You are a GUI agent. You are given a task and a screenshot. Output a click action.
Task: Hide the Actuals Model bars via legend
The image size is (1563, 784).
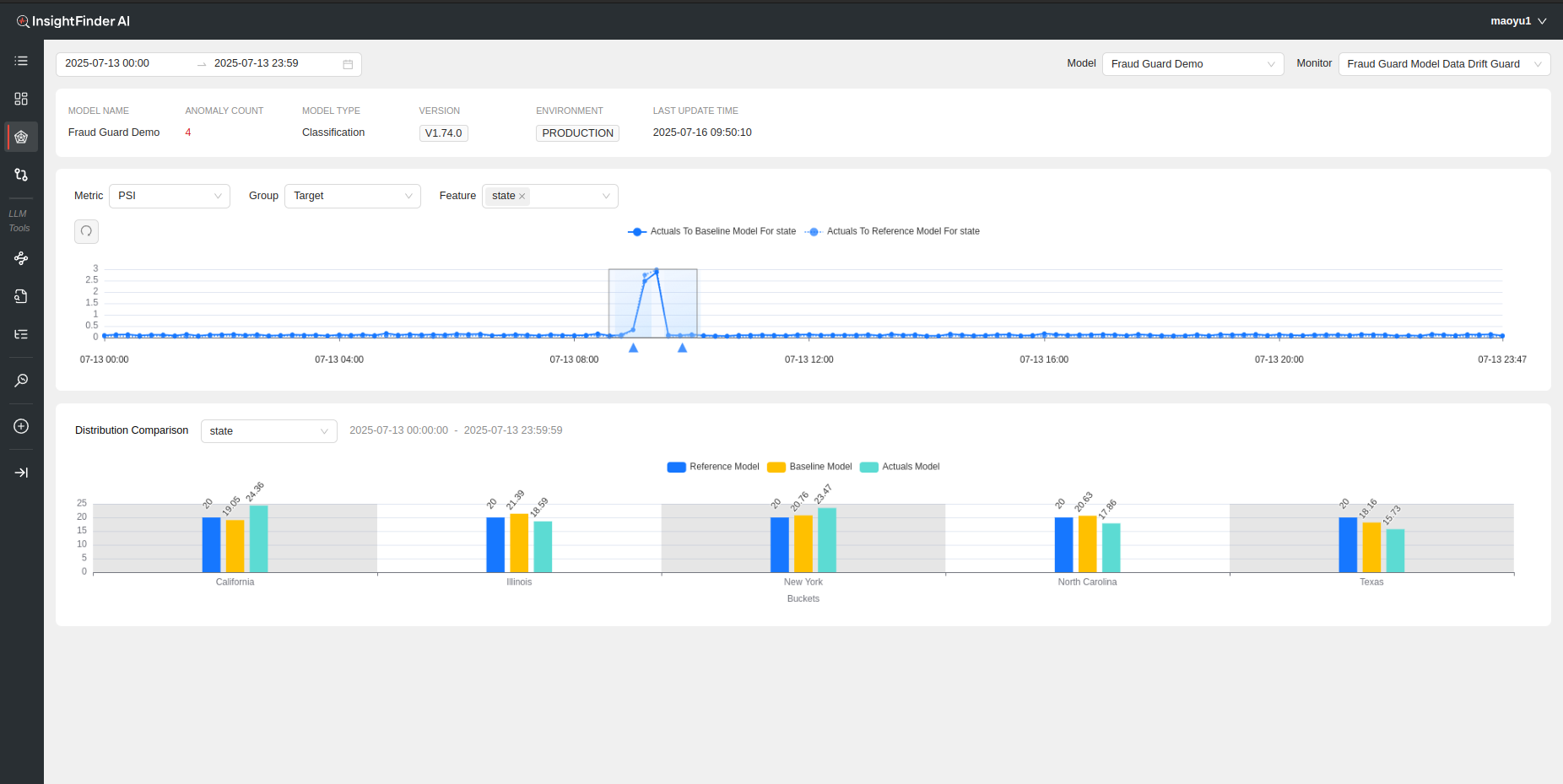tap(900, 467)
